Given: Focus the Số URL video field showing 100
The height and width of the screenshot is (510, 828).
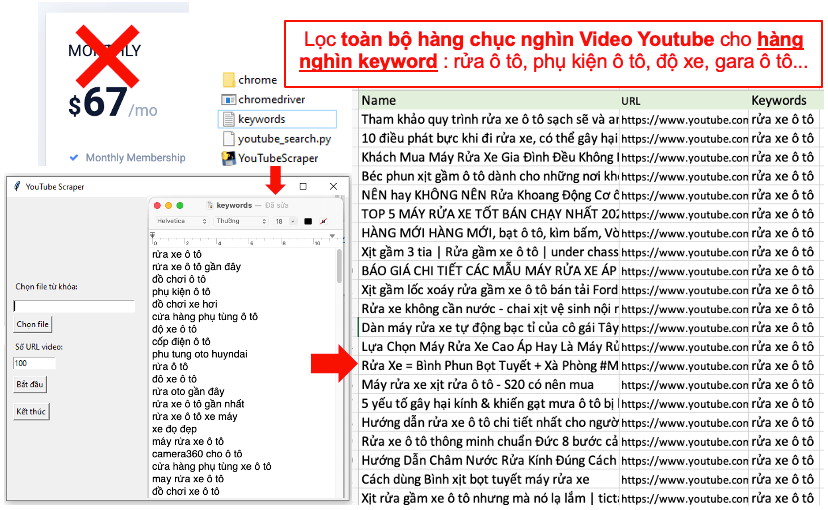Looking at the screenshot, I should click(x=34, y=363).
